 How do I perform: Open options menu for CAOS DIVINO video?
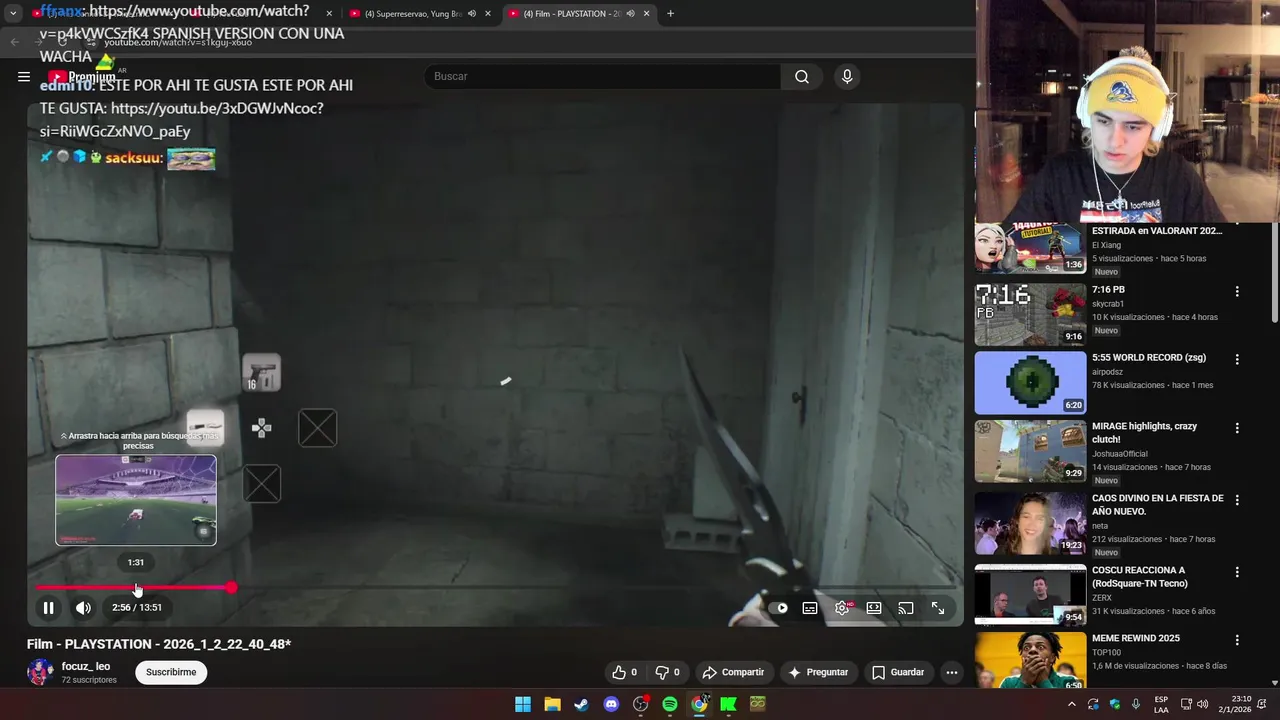[1237, 500]
